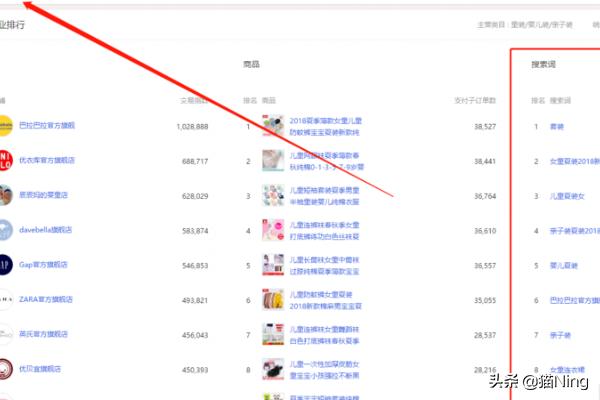This screenshot has width=600, height=400.
Task: Click transaction value 1,028,888
Action: (192, 127)
